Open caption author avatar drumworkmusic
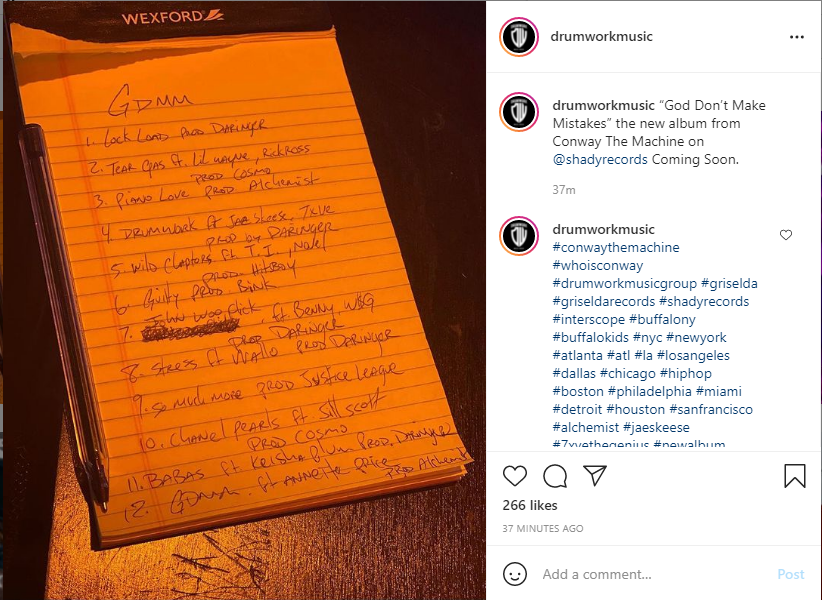 tap(519, 112)
